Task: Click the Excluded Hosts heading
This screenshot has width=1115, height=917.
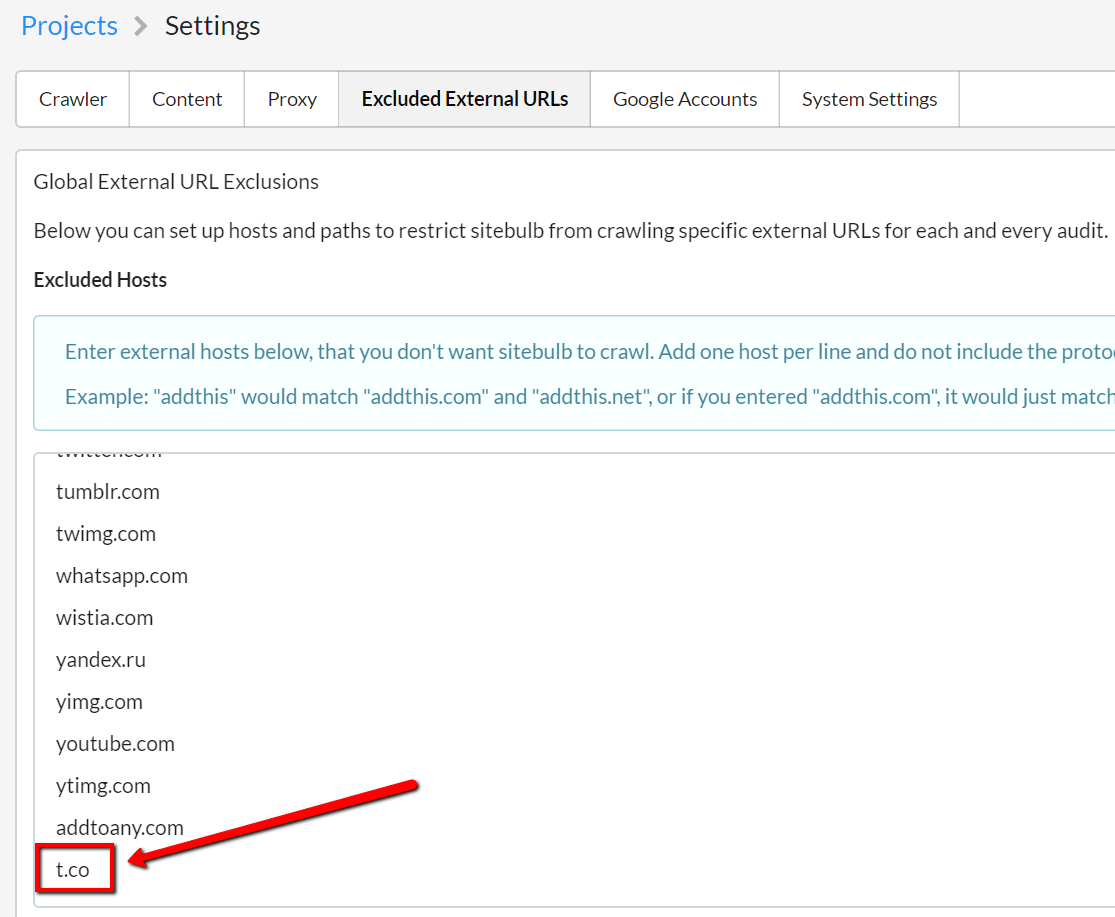Action: point(100,280)
